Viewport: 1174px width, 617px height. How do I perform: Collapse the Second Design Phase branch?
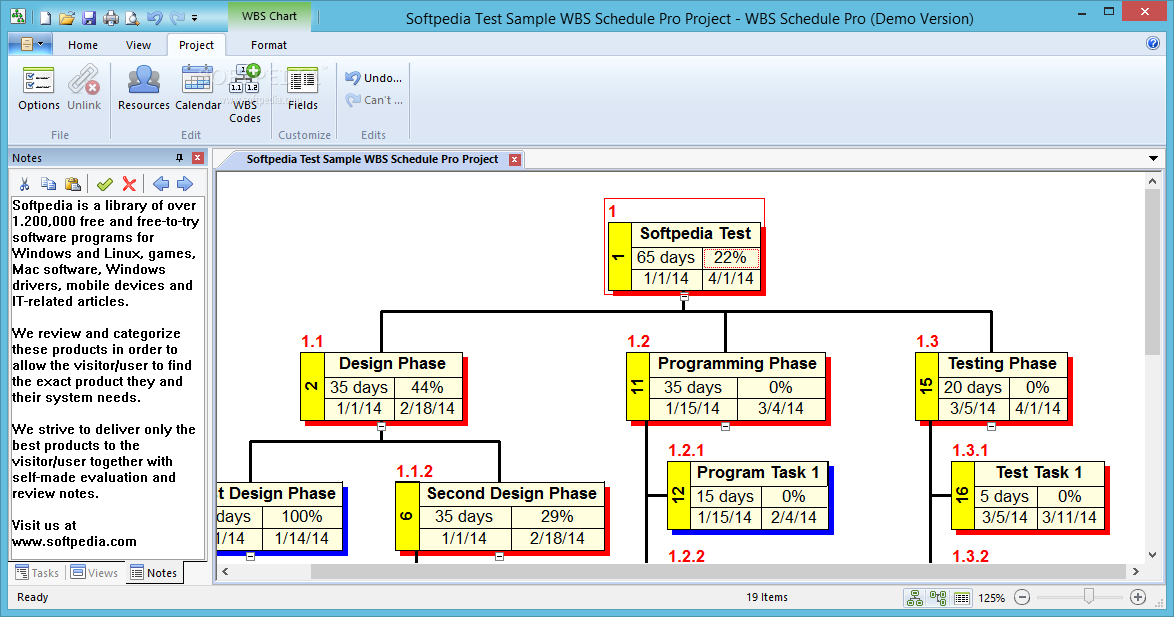(499, 556)
